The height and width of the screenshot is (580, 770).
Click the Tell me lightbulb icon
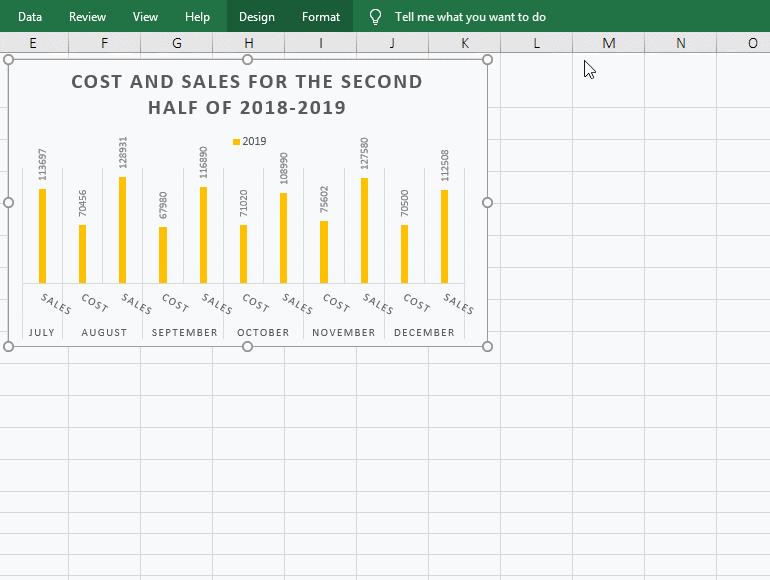click(x=375, y=17)
